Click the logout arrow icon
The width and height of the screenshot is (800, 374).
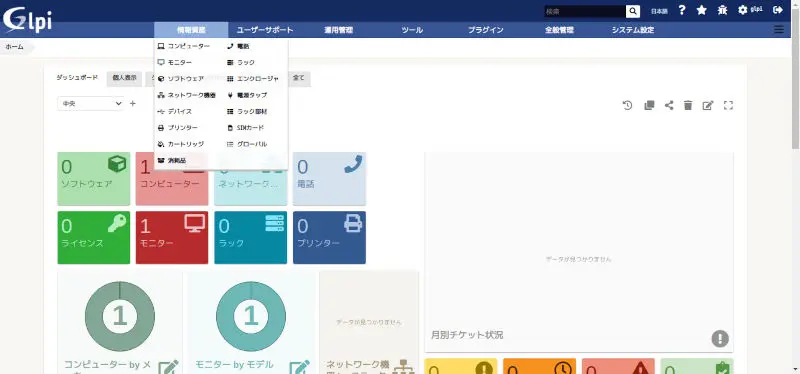click(778, 10)
